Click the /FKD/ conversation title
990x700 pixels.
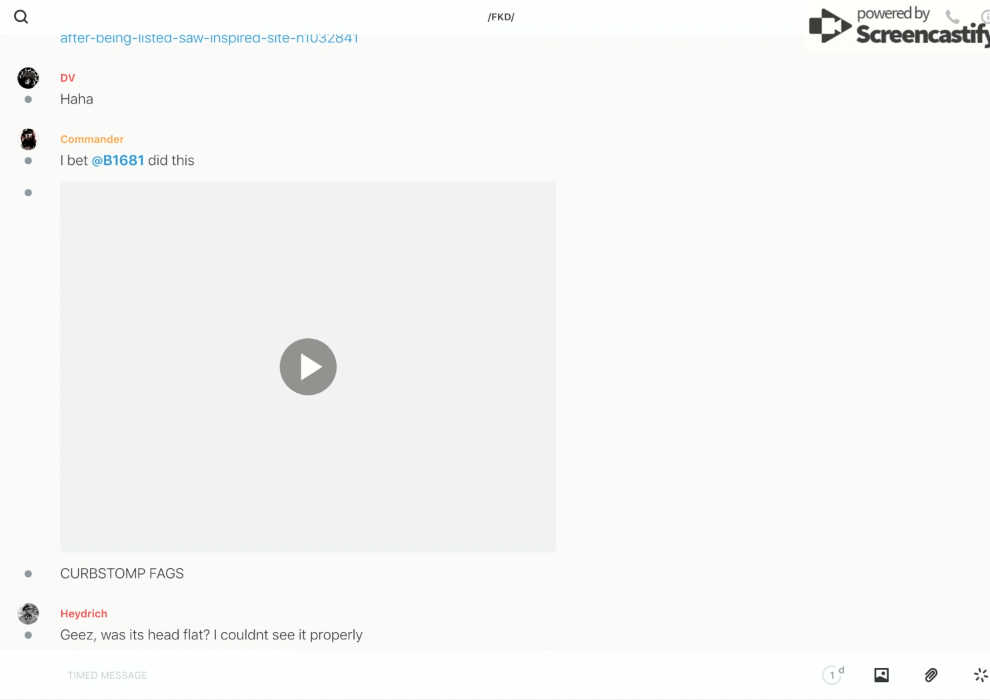[501, 17]
